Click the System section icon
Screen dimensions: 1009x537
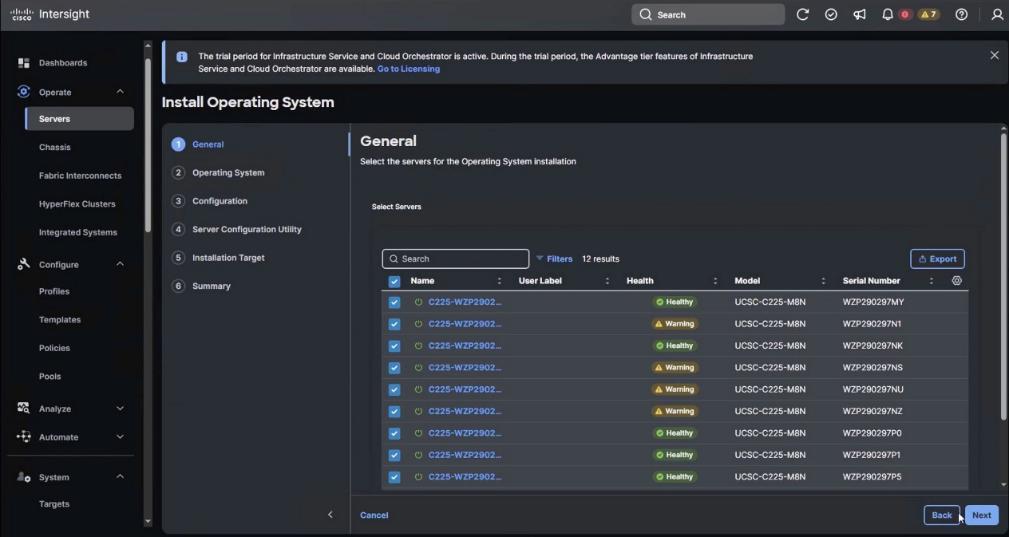(24, 477)
